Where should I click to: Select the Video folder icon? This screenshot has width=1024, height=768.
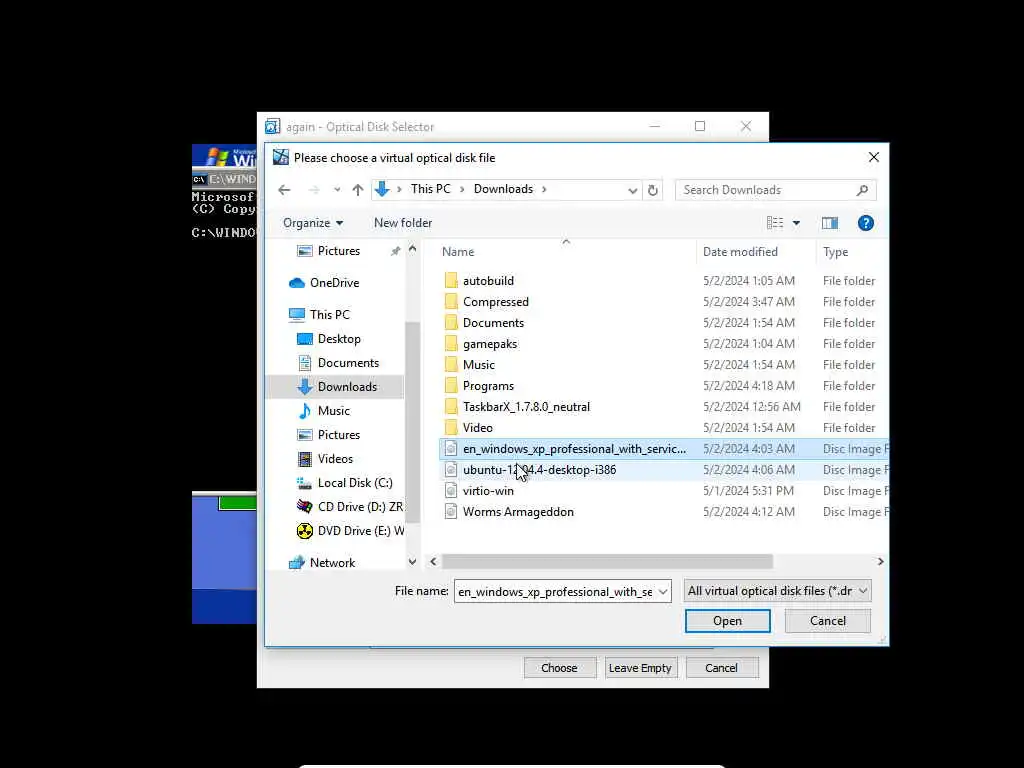pyautogui.click(x=451, y=428)
